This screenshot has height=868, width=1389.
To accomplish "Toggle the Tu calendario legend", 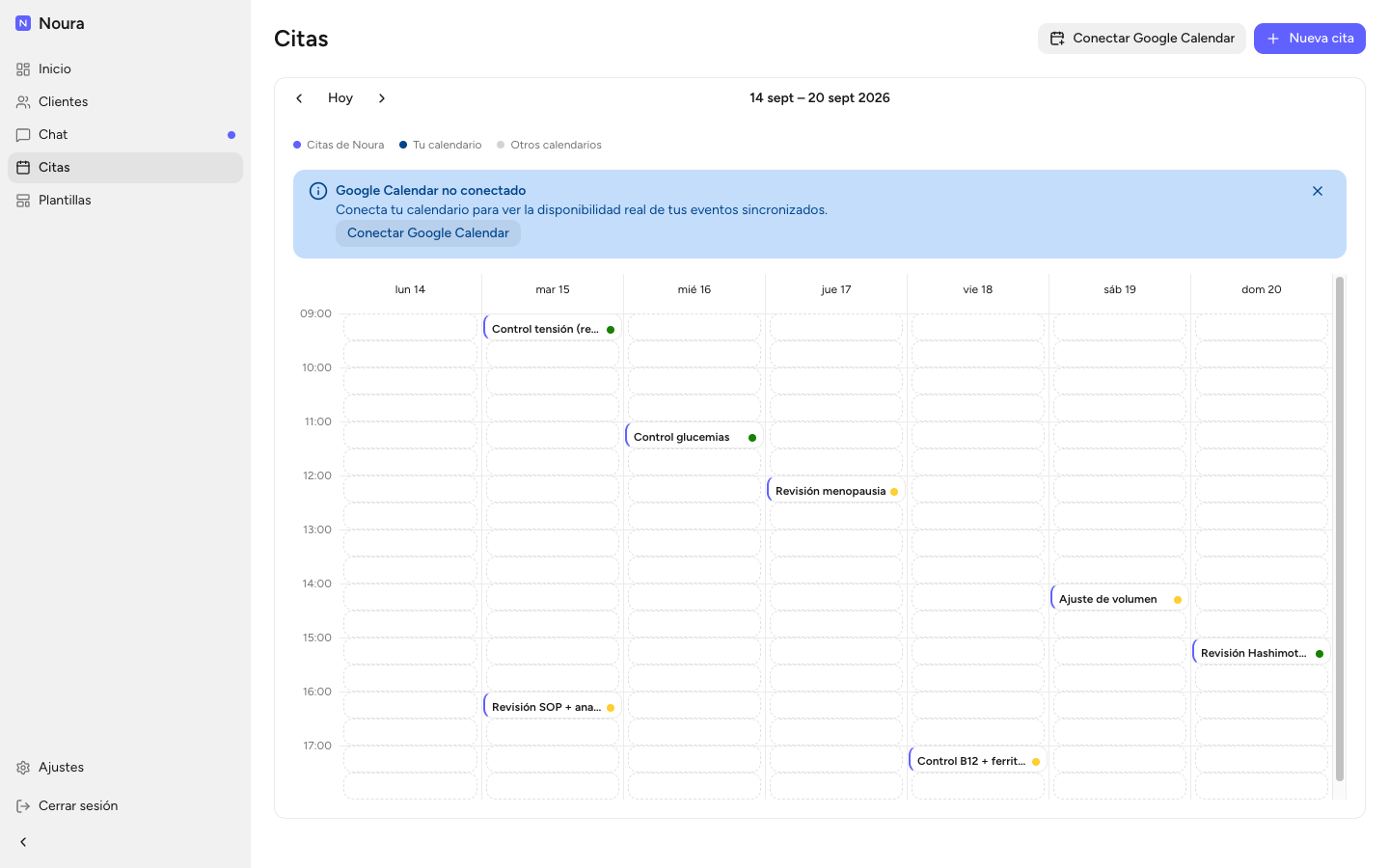I will tap(441, 145).
